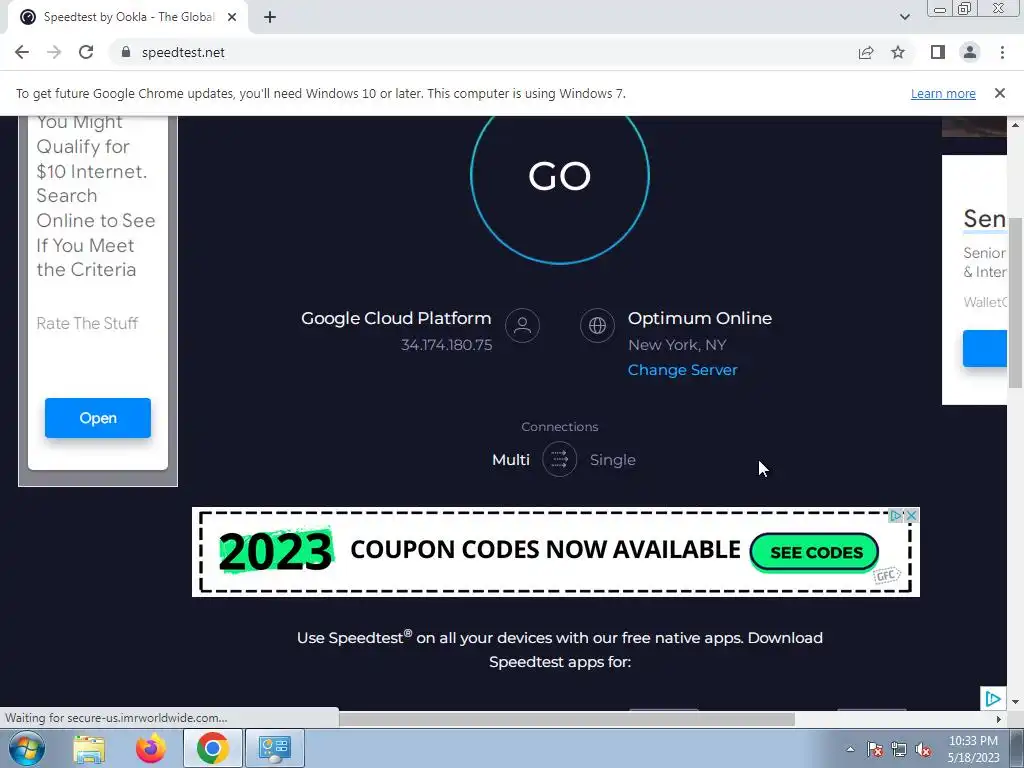Close the Speedtest by Ookla tab

[232, 17]
